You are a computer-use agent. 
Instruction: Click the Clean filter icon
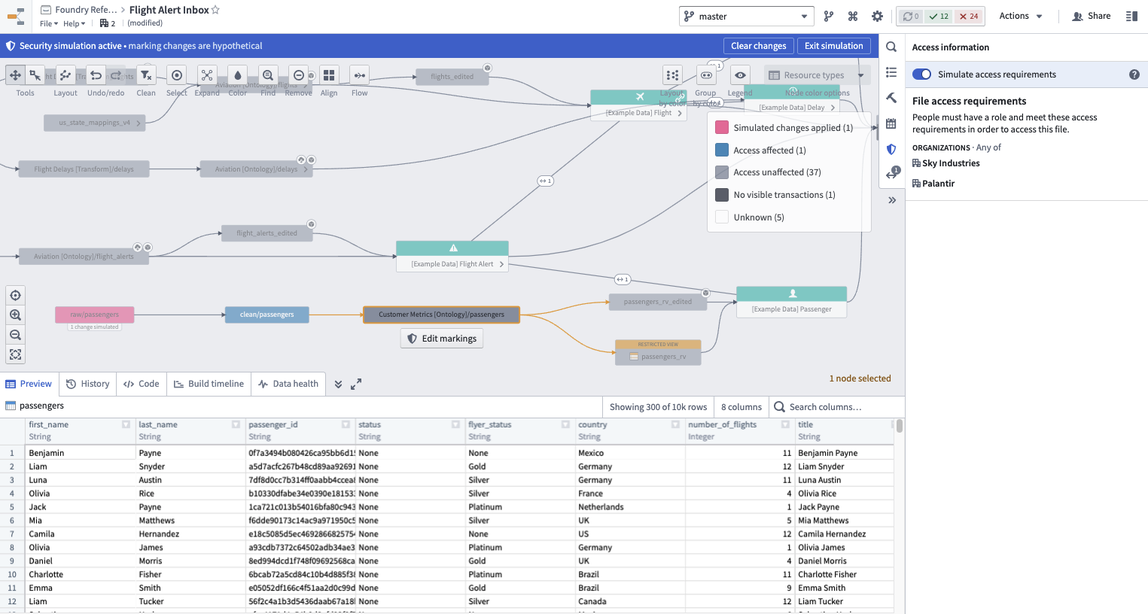146,75
